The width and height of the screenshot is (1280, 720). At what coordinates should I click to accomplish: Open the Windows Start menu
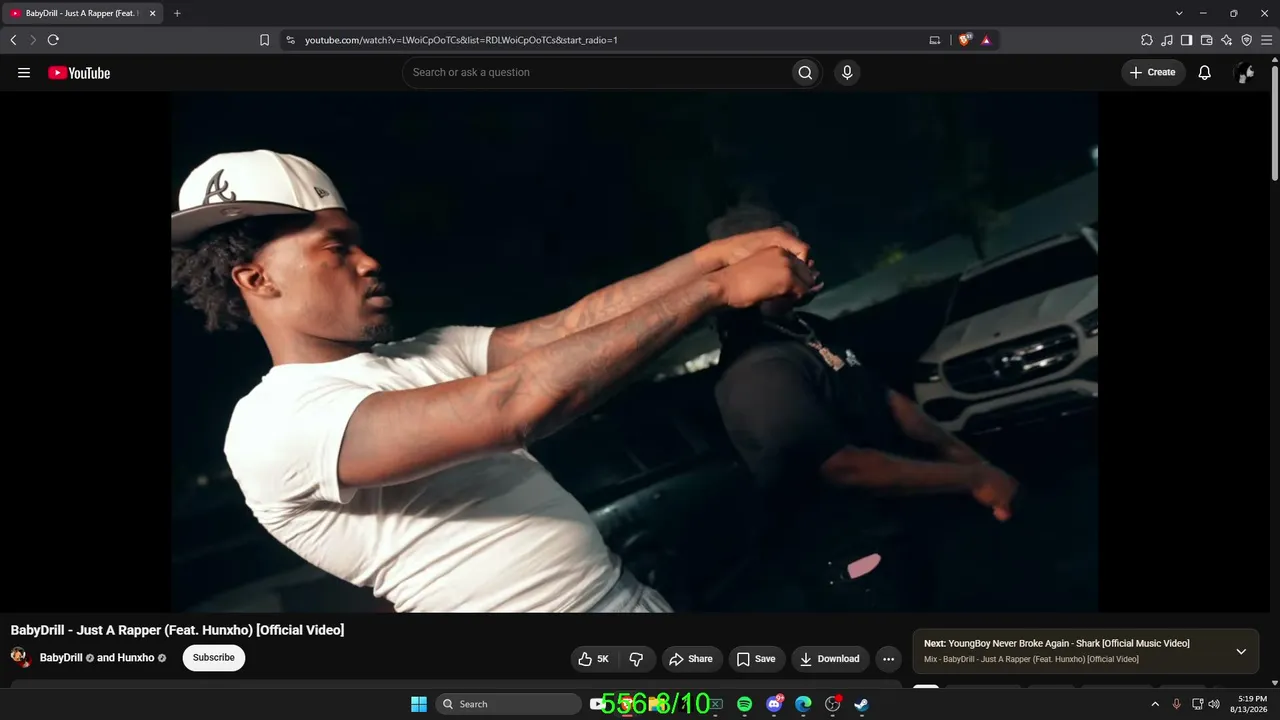click(x=419, y=704)
